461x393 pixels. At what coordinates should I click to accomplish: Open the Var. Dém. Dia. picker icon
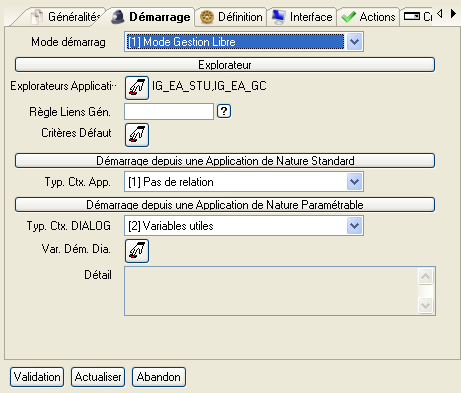(137, 251)
